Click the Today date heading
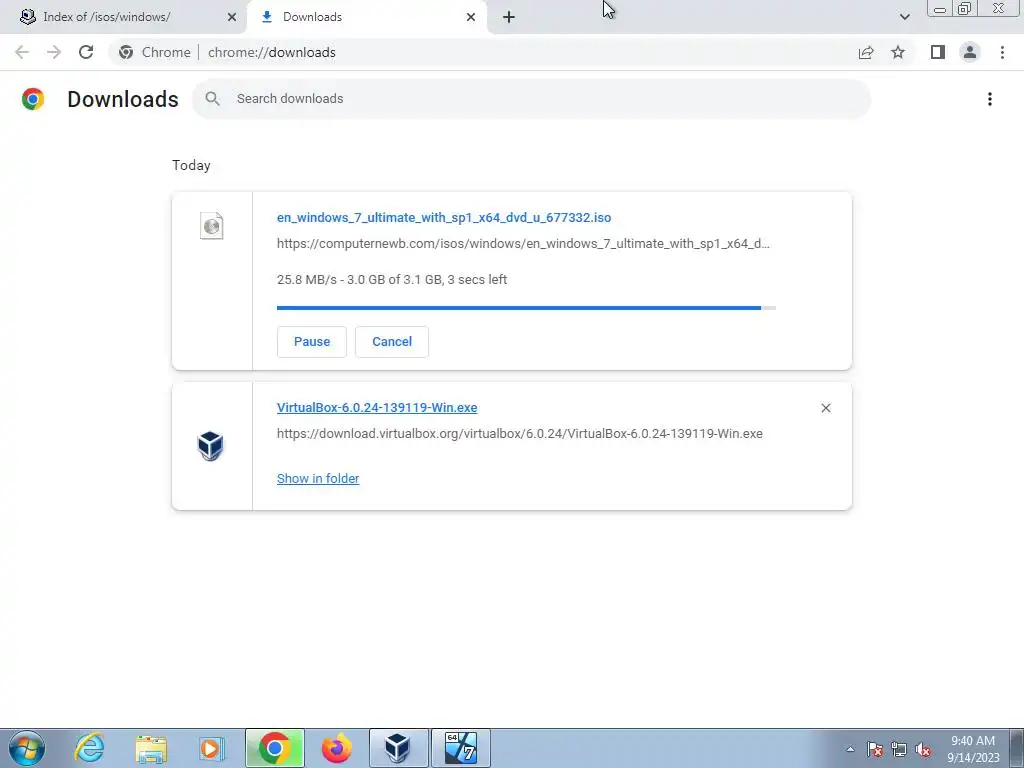 [x=191, y=165]
